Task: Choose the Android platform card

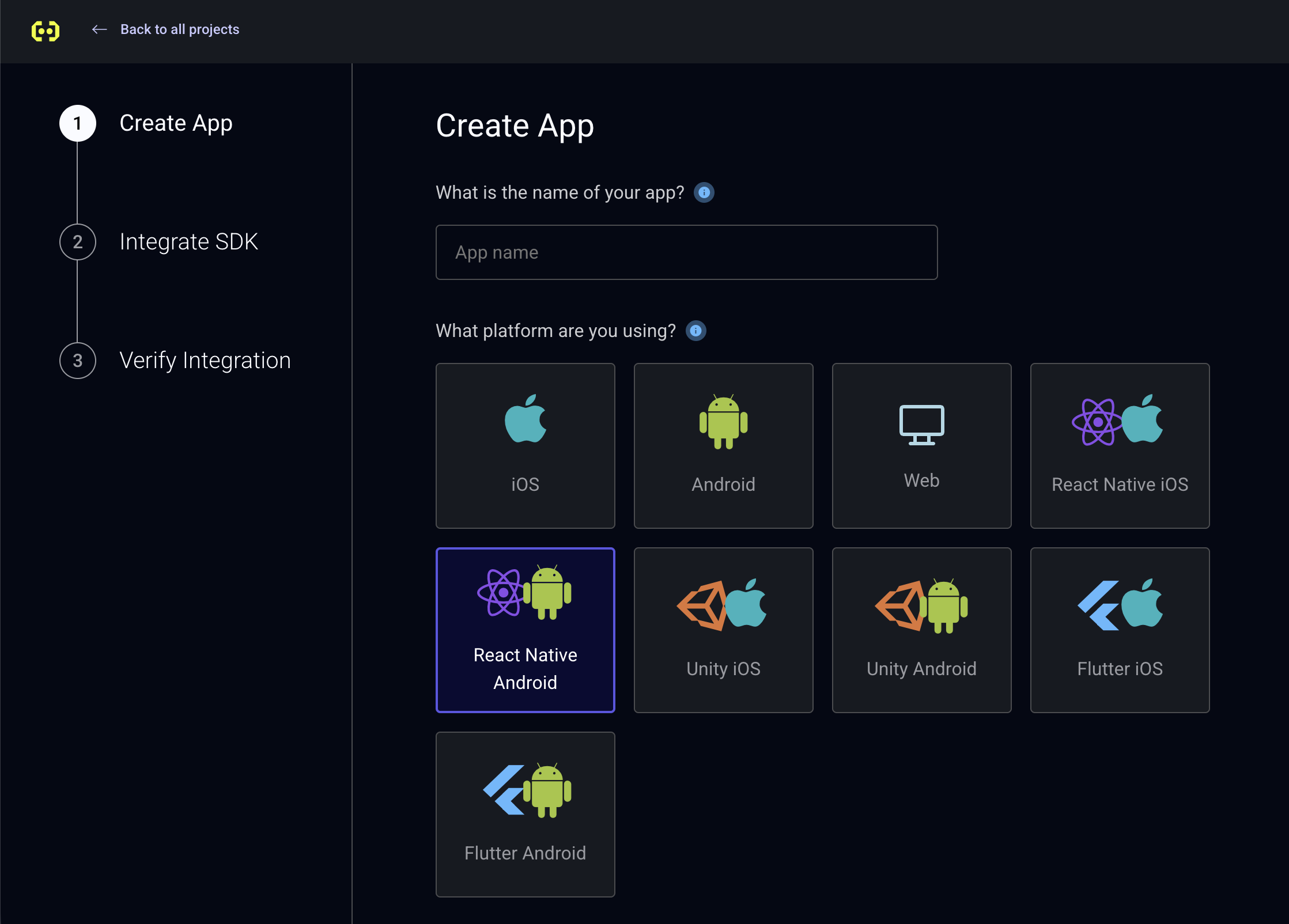Action: (723, 445)
